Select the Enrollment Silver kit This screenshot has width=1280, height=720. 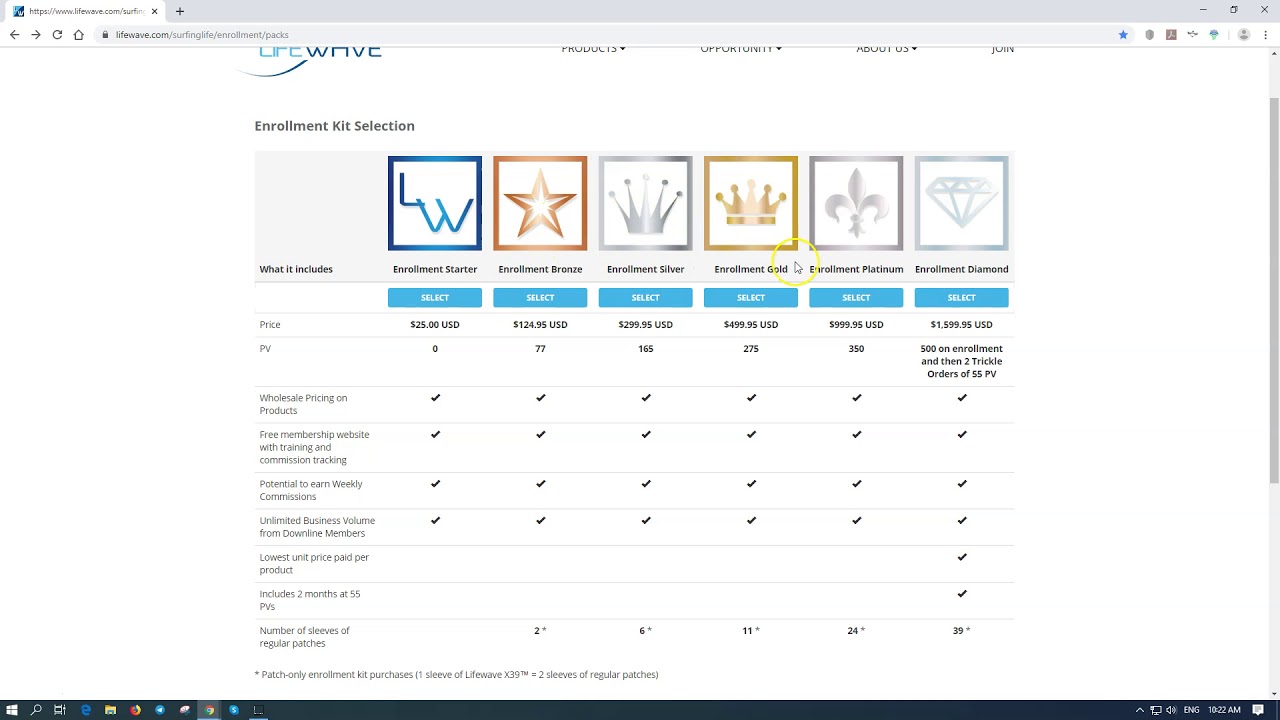coord(645,297)
